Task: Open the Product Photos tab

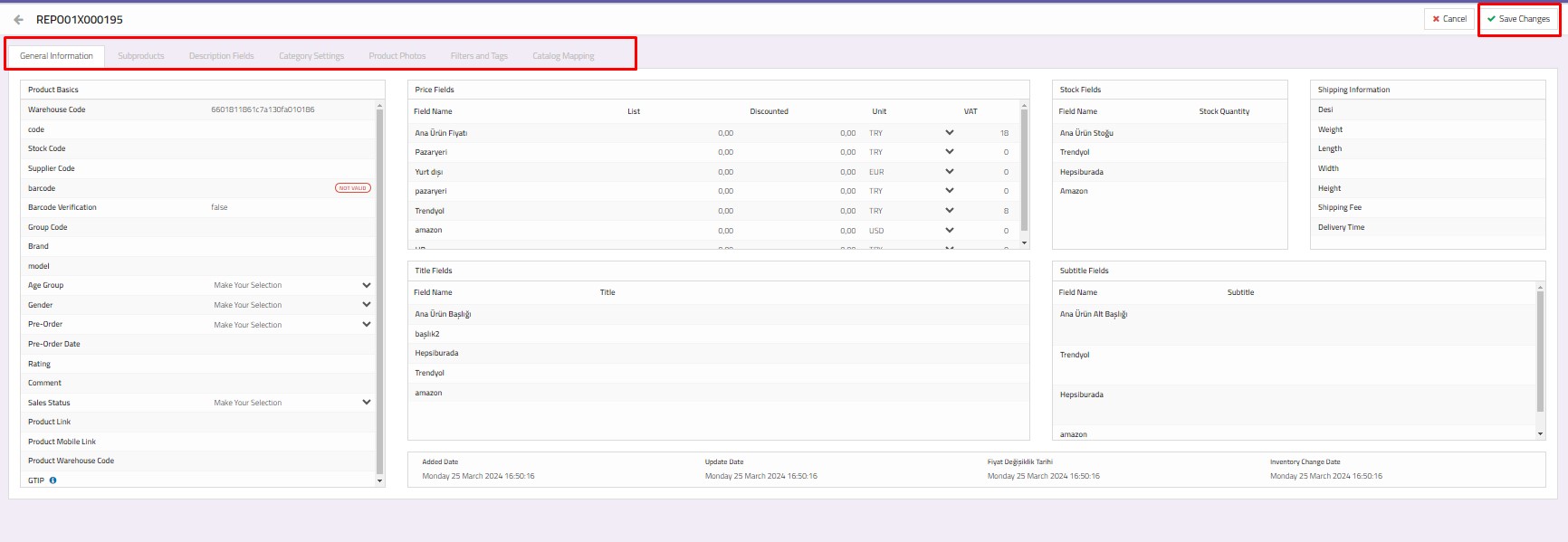Action: click(x=397, y=56)
